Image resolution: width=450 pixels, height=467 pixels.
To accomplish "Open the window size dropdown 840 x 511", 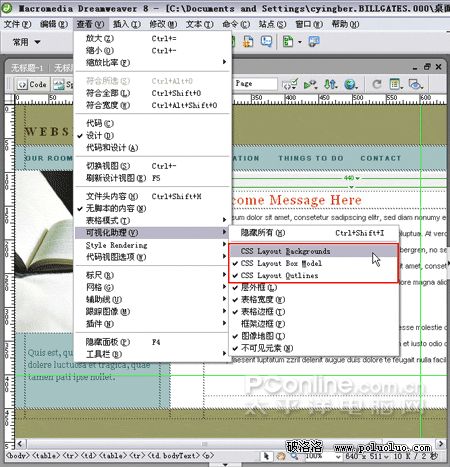I will (x=367, y=456).
